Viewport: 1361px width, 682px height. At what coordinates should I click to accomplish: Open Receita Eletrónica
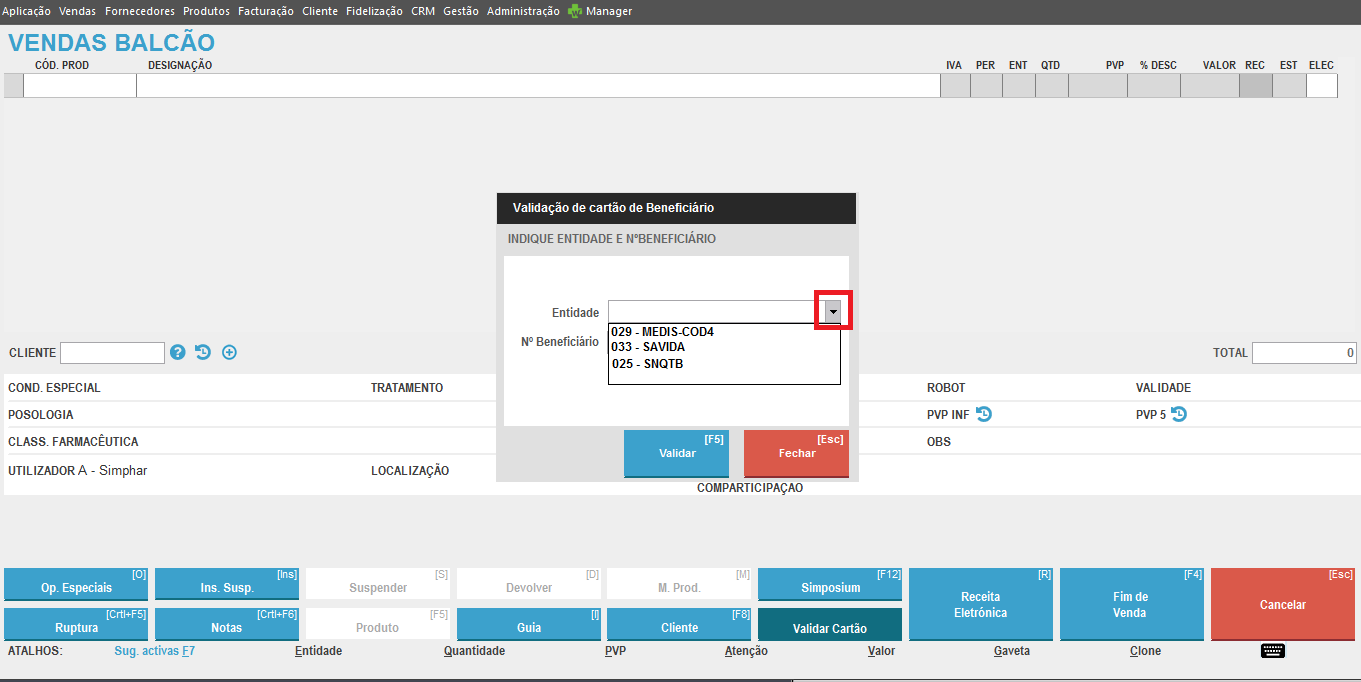click(980, 604)
